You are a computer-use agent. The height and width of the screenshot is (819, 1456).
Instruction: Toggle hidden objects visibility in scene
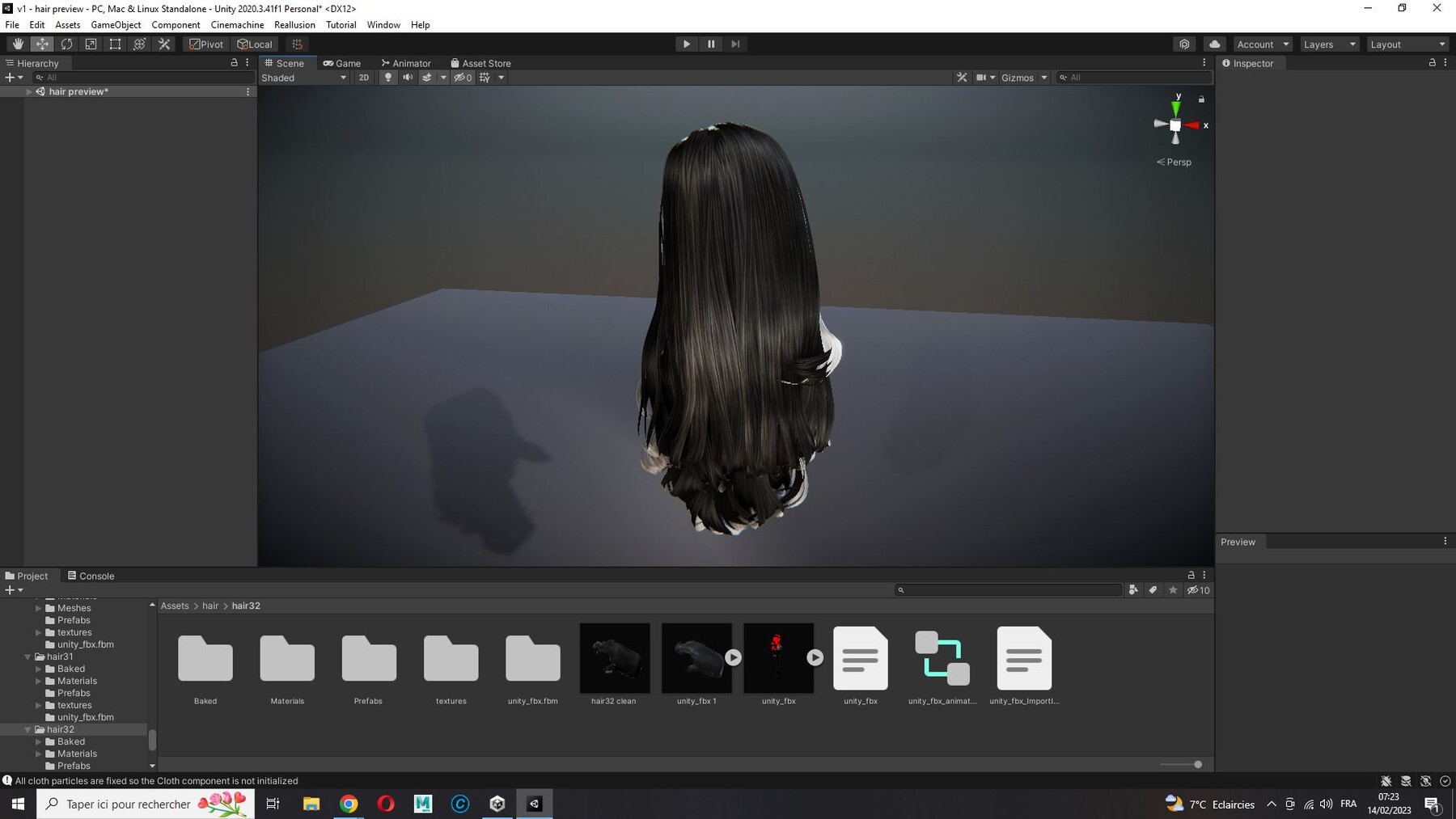point(463,78)
